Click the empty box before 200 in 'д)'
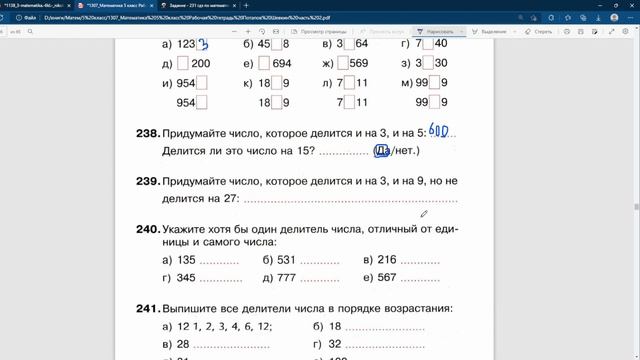The height and width of the screenshot is (360, 640). pyautogui.click(x=183, y=63)
